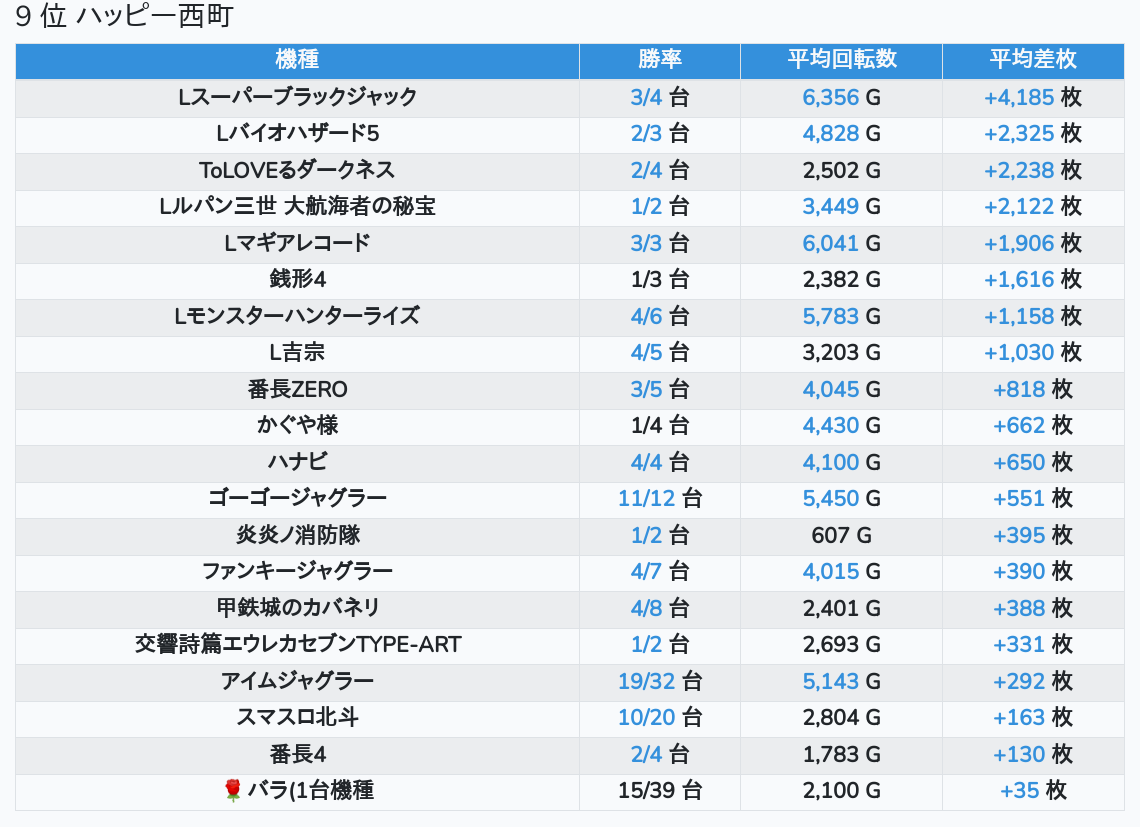Screen dimensions: 1140x827
Task: Click +4,185 枚 average difference value
Action: [x=1033, y=97]
